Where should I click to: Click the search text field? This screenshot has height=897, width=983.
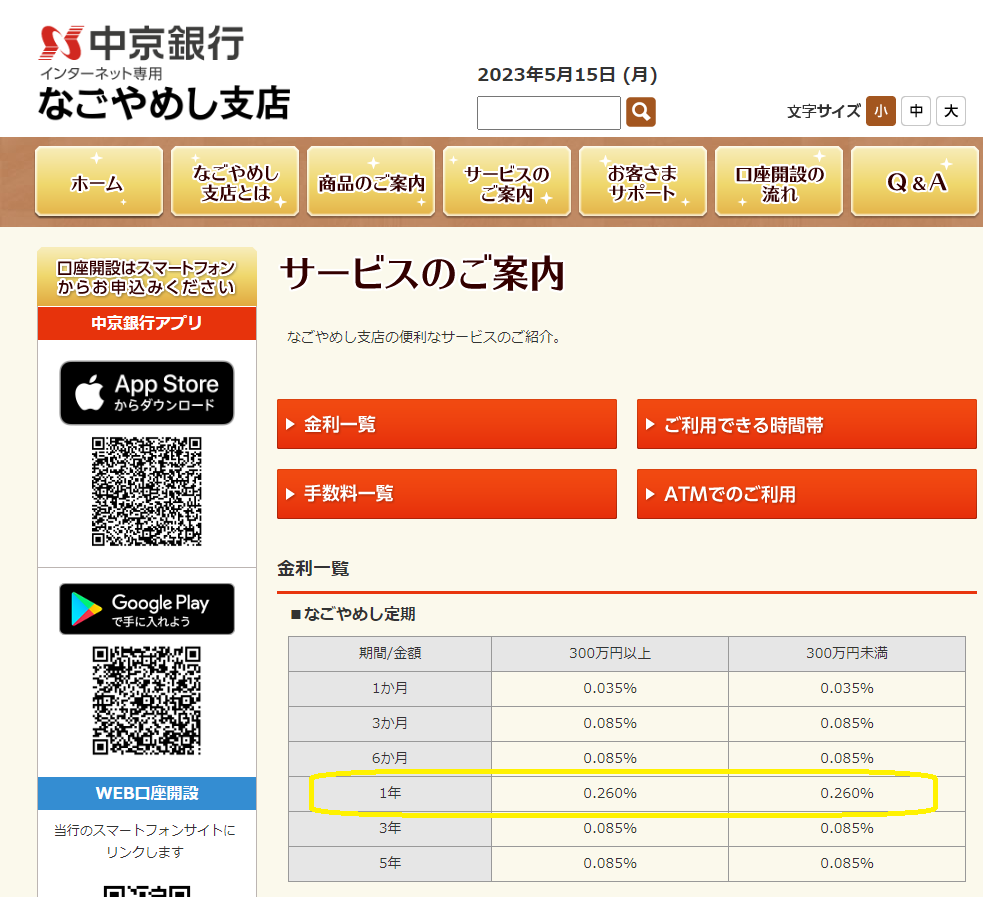click(x=549, y=113)
